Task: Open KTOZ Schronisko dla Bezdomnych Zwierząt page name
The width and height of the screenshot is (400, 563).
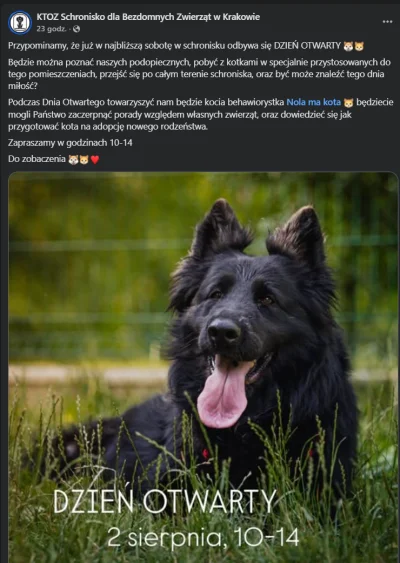Action: (x=148, y=17)
